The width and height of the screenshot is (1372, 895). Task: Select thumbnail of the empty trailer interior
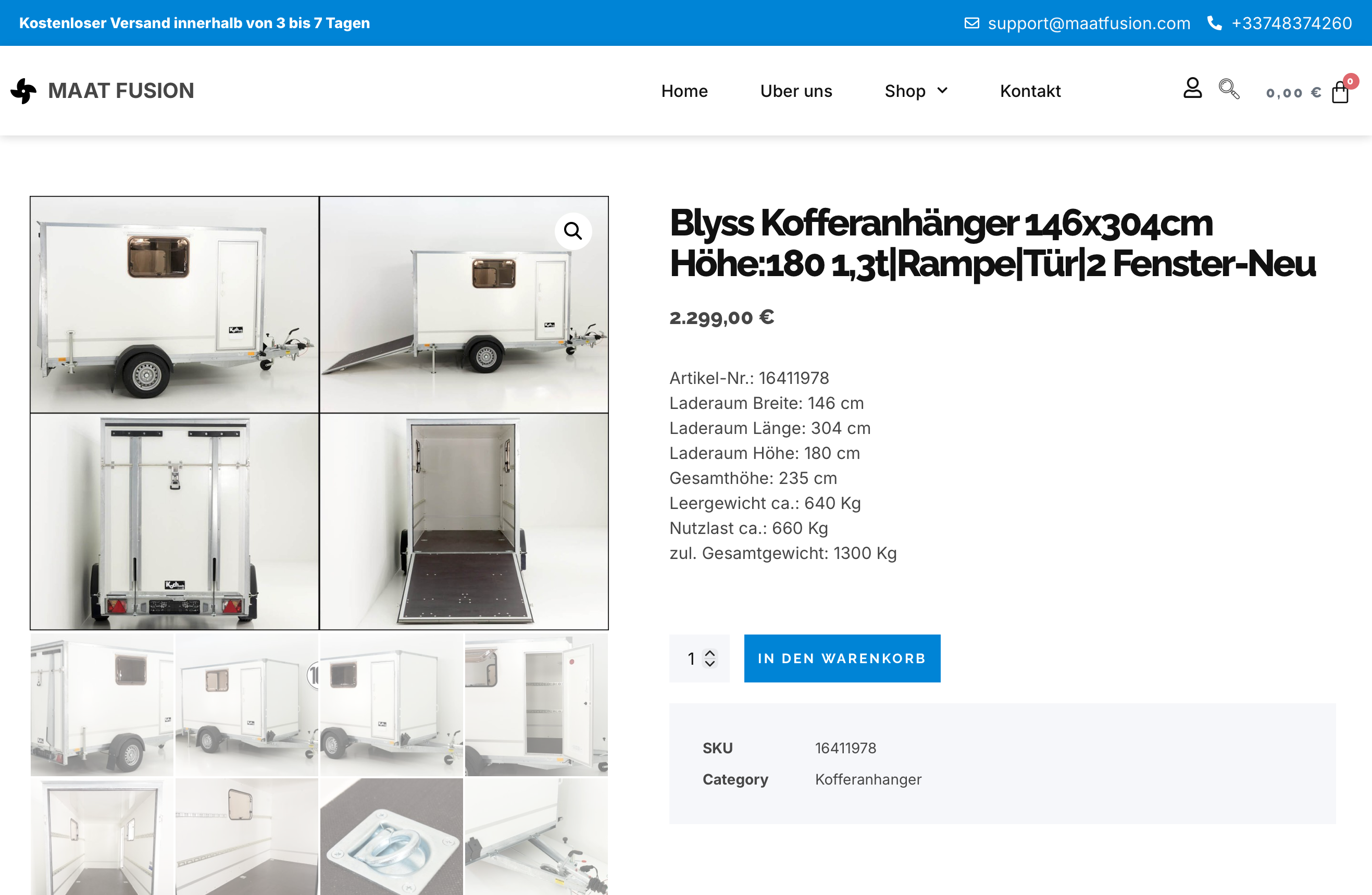coord(102,837)
